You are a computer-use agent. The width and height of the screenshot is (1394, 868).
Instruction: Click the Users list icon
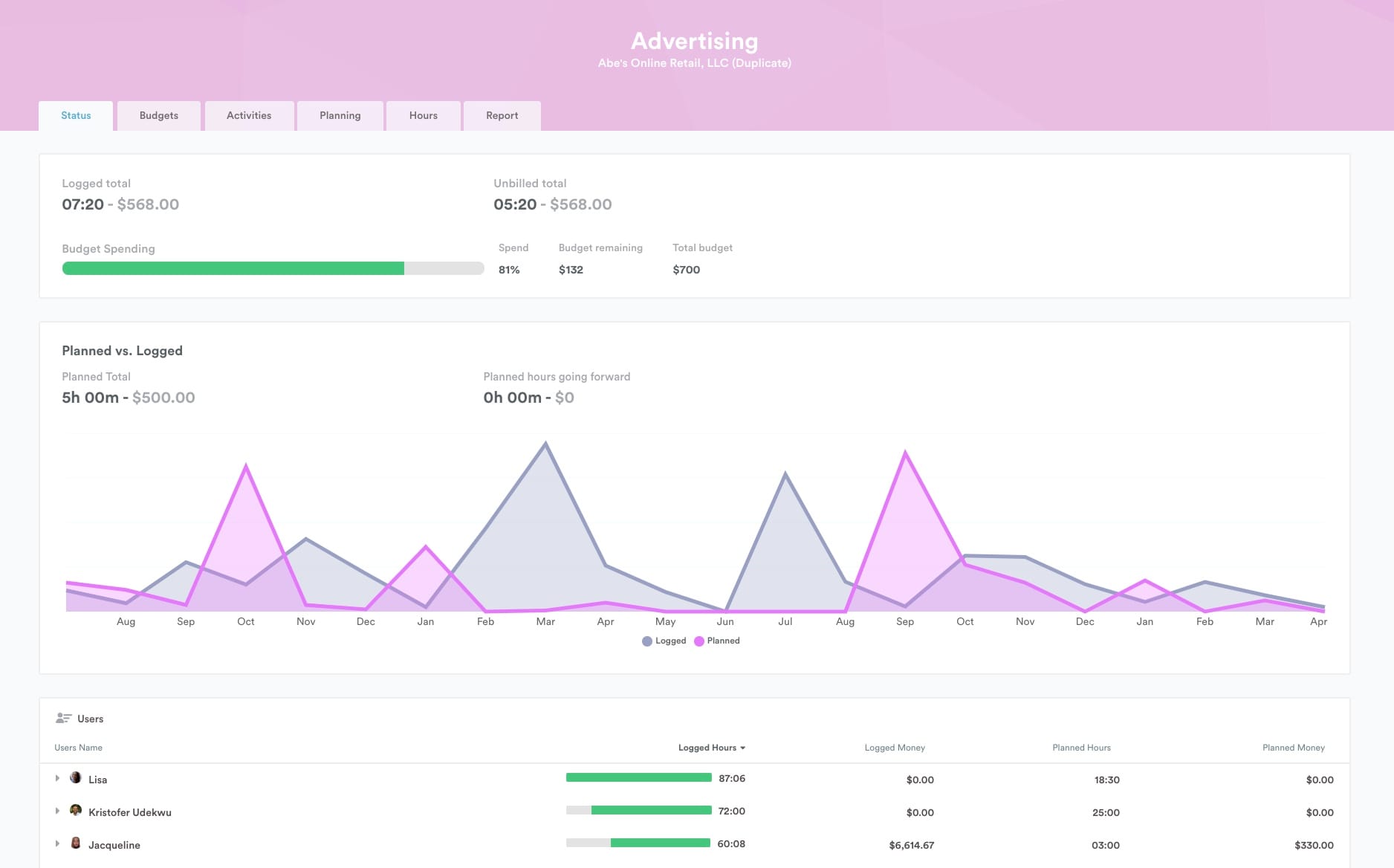click(x=63, y=719)
